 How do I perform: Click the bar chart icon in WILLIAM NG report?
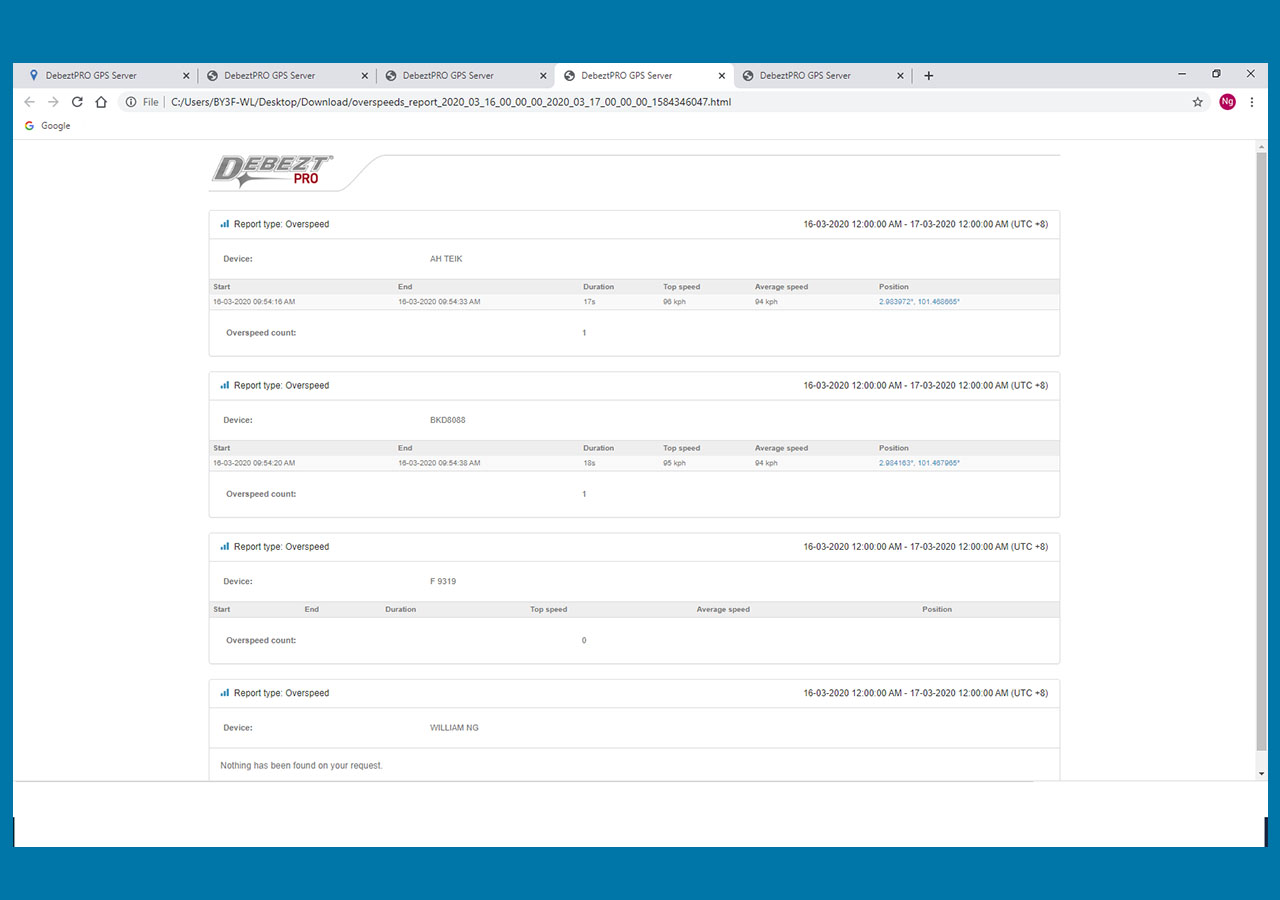225,693
